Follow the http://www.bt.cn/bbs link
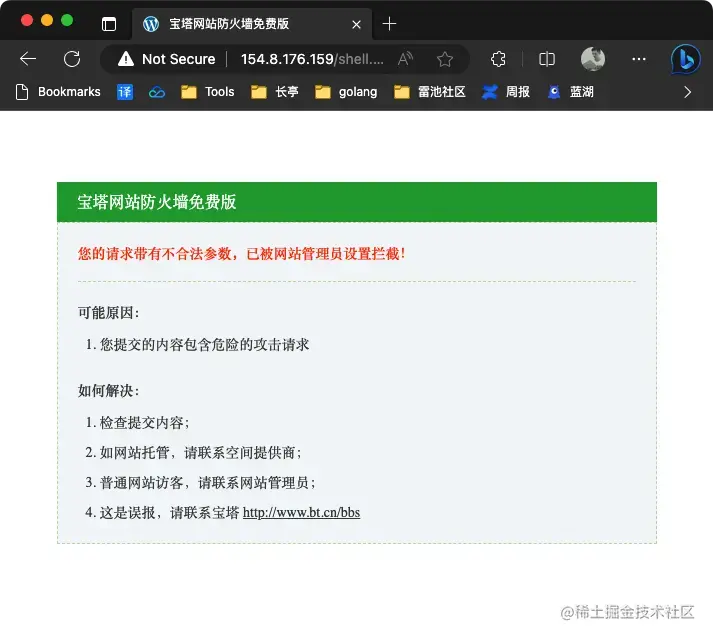This screenshot has width=713, height=639. [301, 513]
